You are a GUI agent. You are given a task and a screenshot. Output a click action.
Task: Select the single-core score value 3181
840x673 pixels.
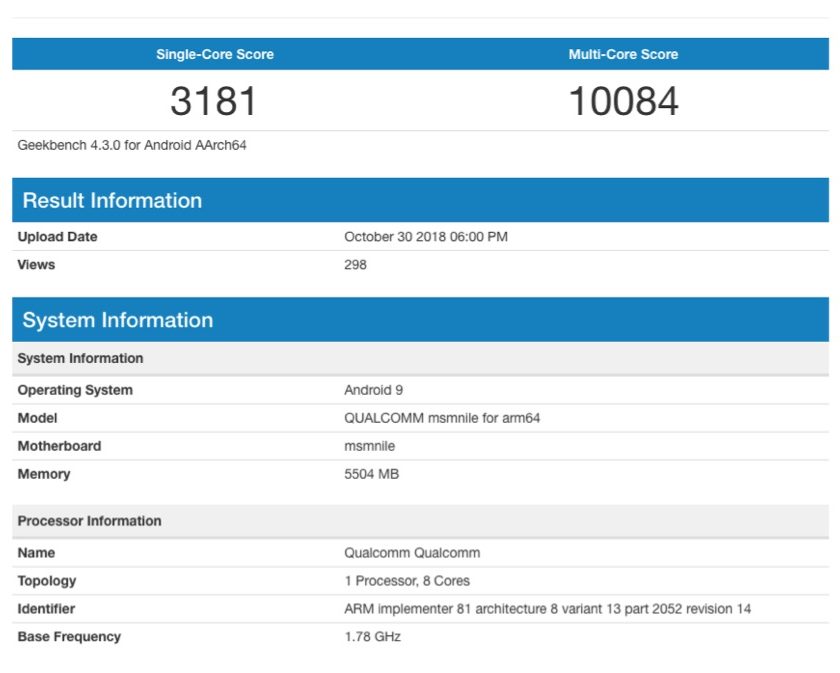[214, 101]
